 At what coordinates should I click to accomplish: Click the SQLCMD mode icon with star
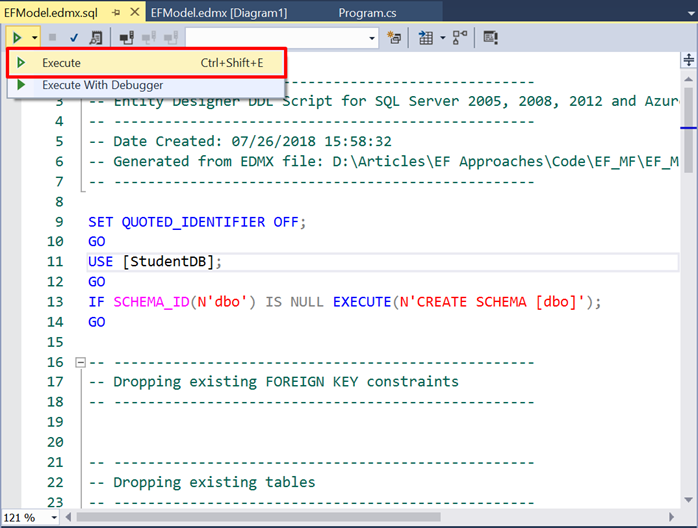pyautogui.click(x=394, y=38)
